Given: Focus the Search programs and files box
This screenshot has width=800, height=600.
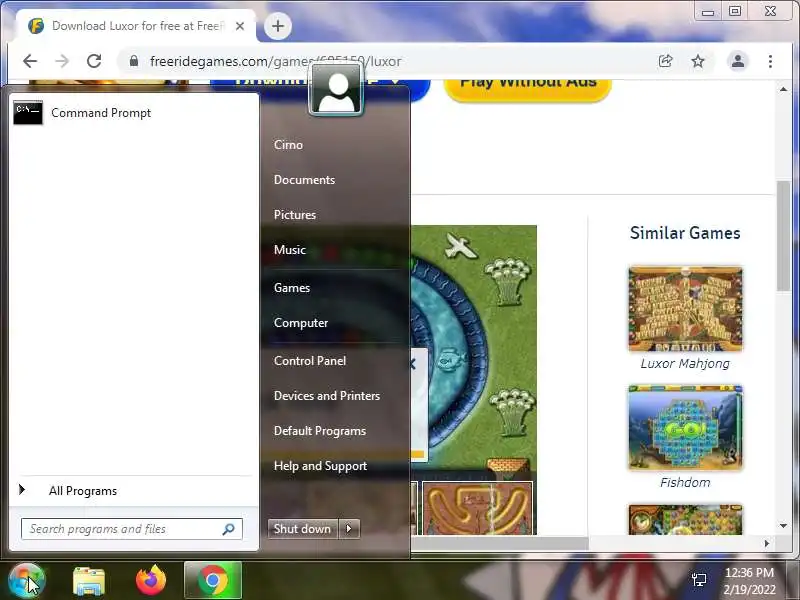Looking at the screenshot, I should coord(132,529).
